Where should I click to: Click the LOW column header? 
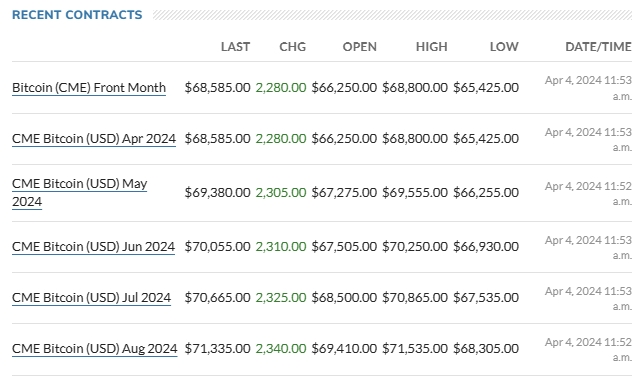(504, 47)
